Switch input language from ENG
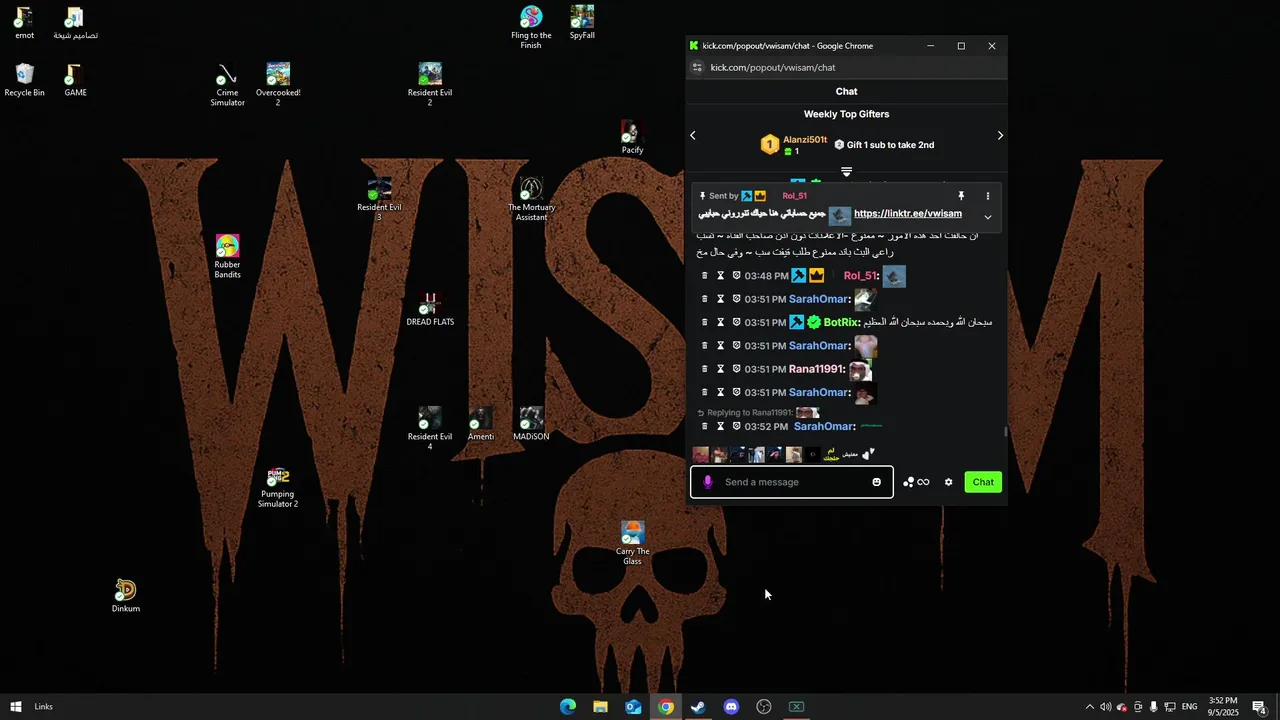The image size is (1280, 720). [x=1190, y=707]
